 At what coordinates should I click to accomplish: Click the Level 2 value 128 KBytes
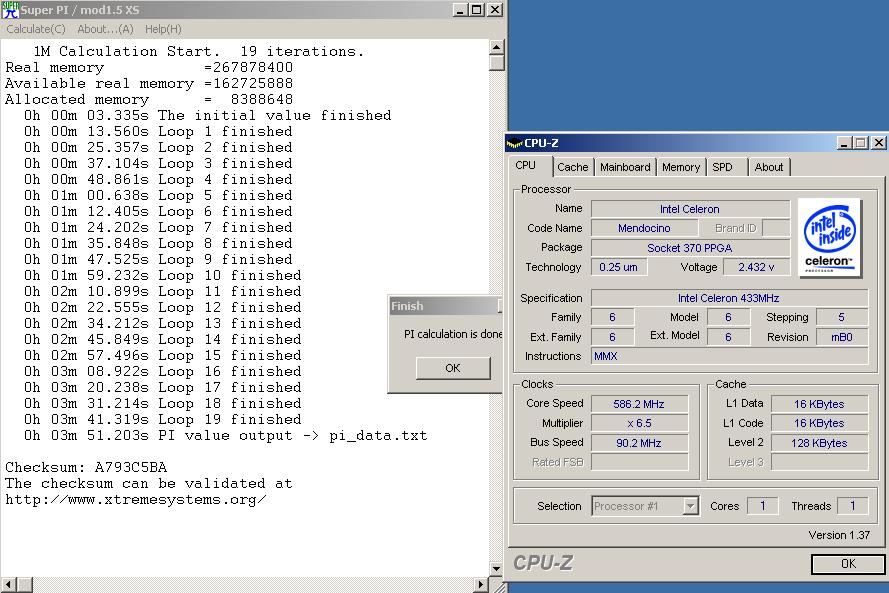coord(819,443)
